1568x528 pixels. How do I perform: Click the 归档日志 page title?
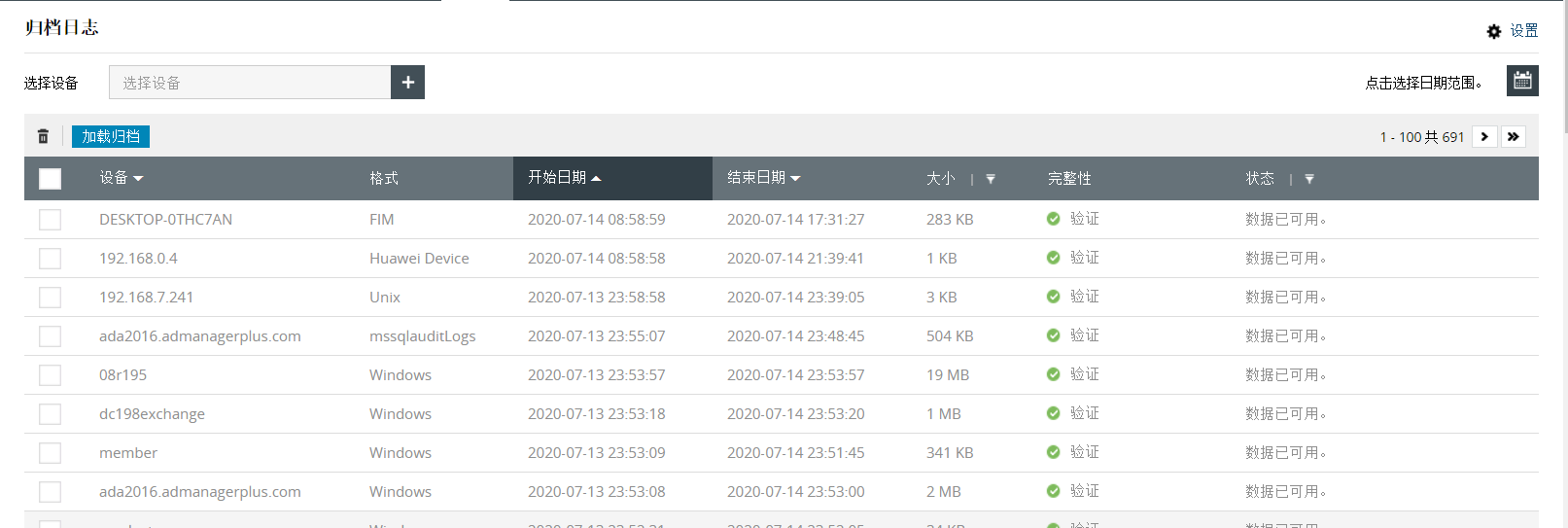pos(61,27)
